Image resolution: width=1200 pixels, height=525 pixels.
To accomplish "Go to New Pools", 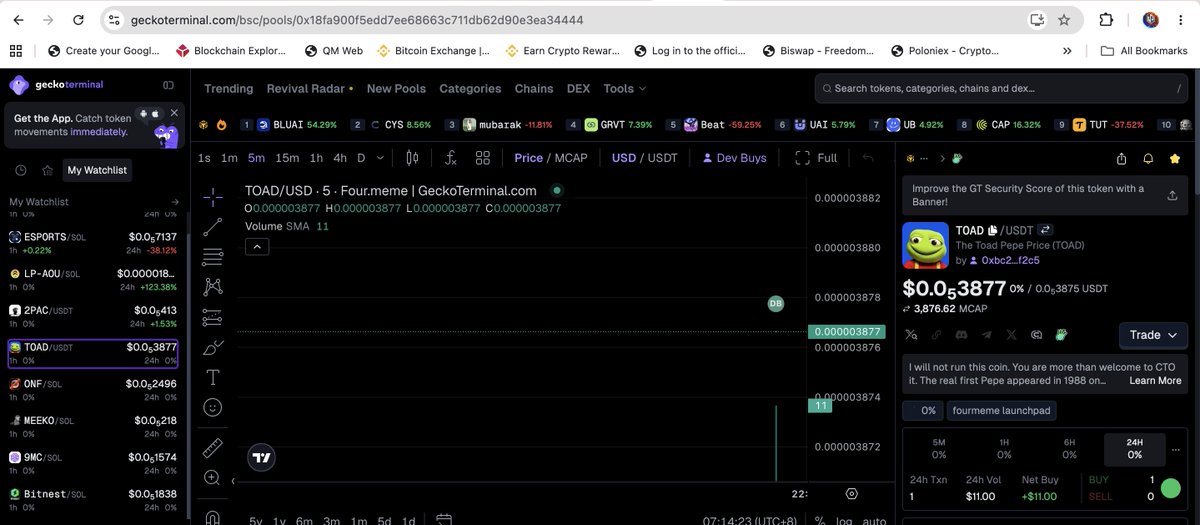I will click(396, 88).
